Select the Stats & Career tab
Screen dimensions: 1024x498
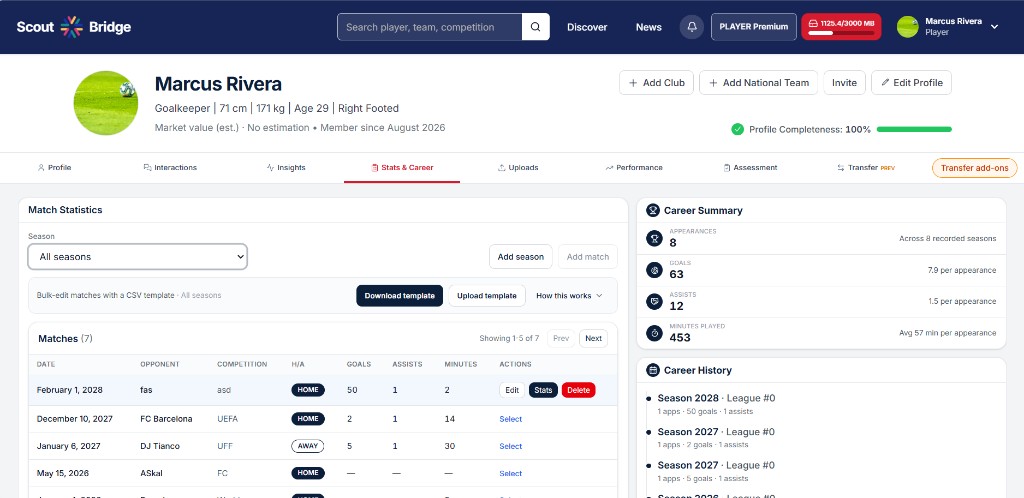[x=402, y=168]
